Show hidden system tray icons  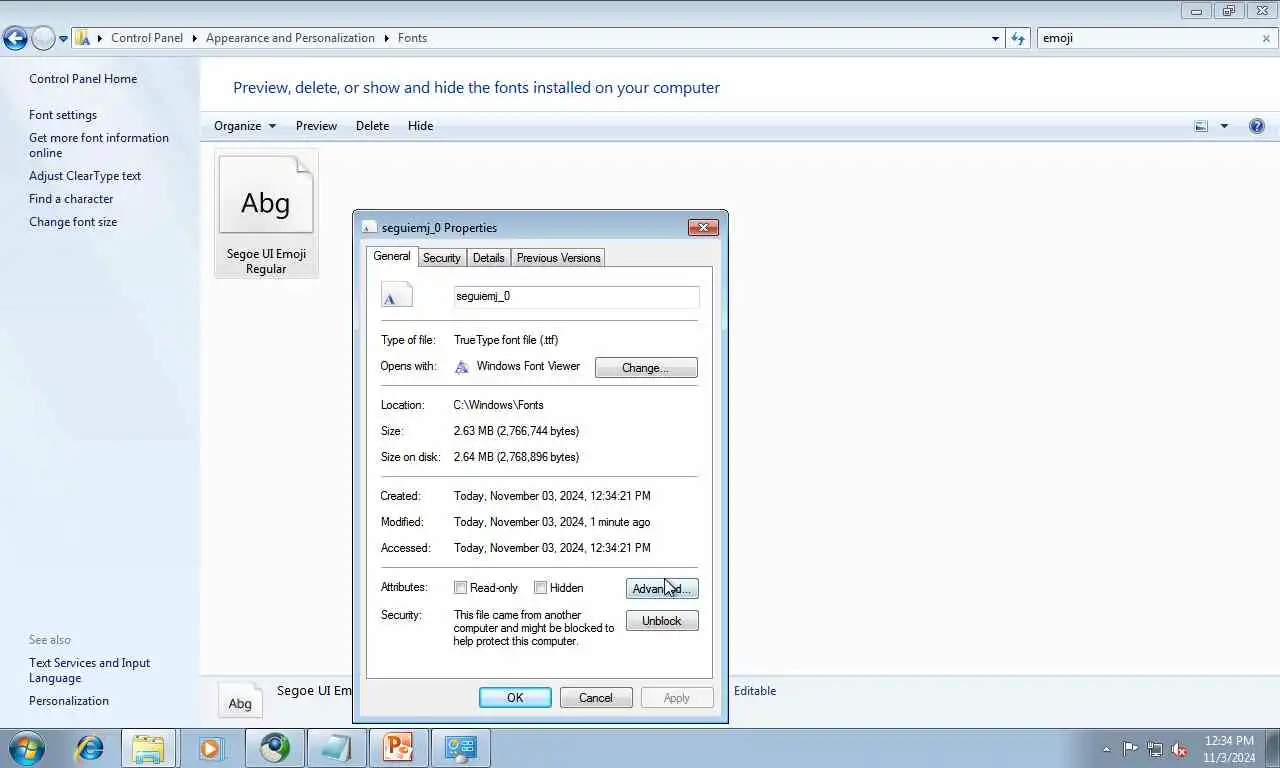point(1106,749)
